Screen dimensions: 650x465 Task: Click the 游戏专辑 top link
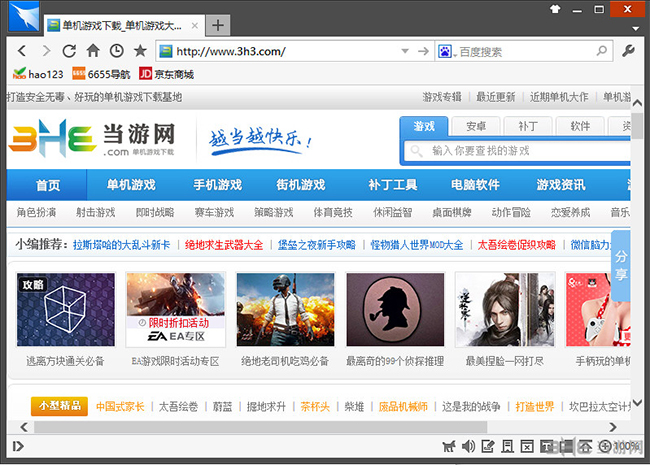pyautogui.click(x=442, y=97)
